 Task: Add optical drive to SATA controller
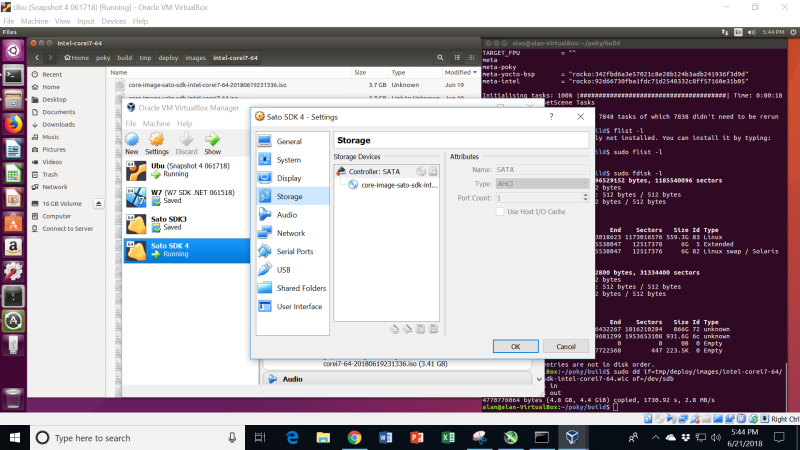click(x=421, y=171)
